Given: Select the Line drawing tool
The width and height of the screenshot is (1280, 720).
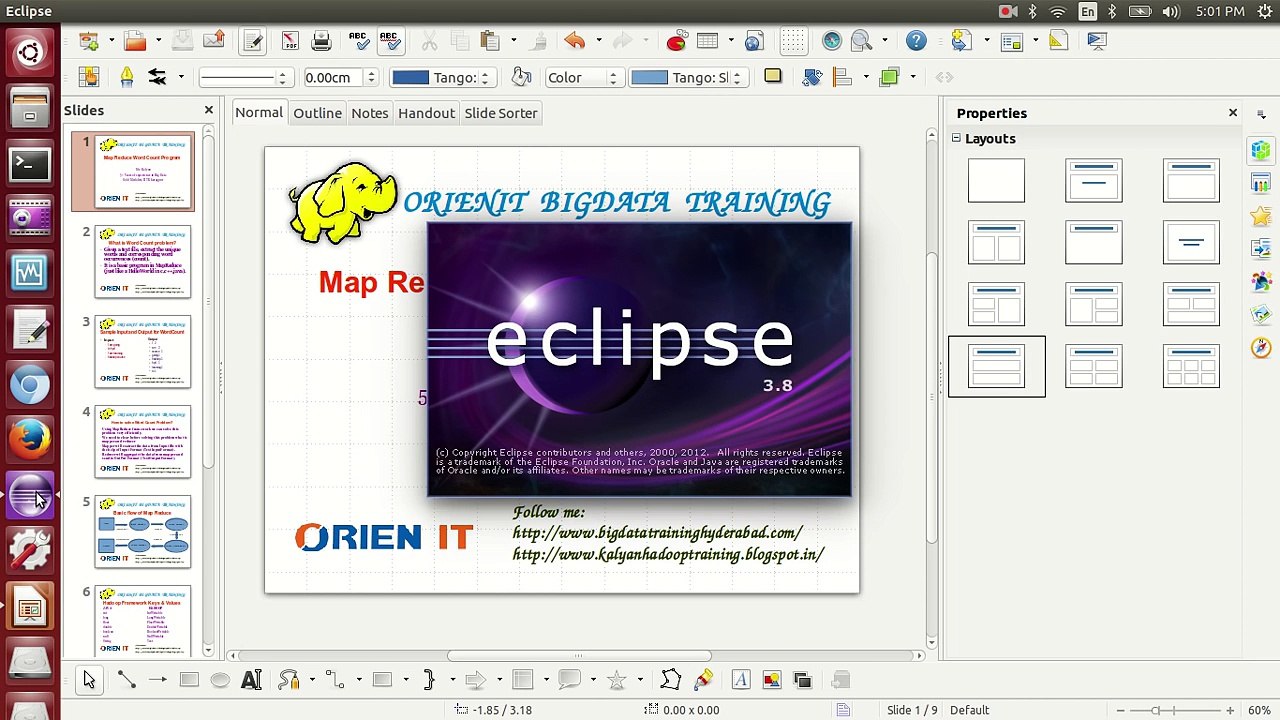Looking at the screenshot, I should 127,680.
